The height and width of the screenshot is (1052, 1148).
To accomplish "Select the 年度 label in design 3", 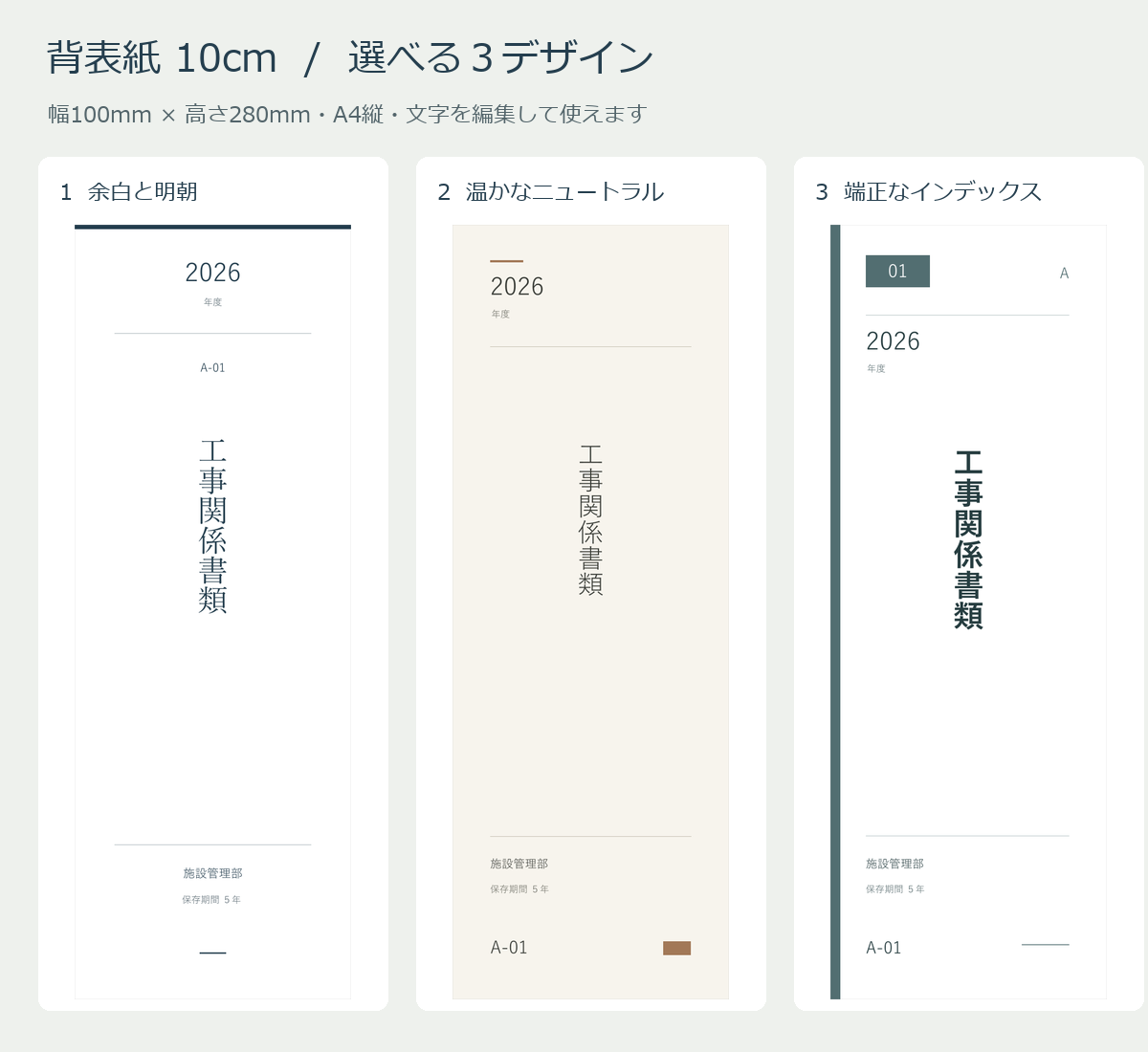I will (876, 369).
